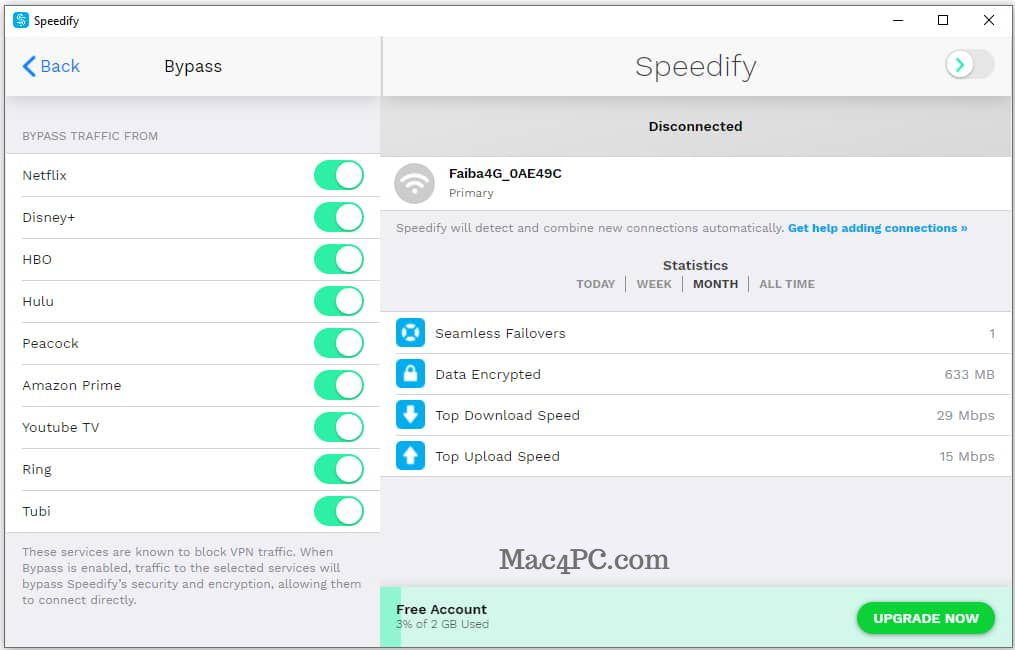This screenshot has height=650, width=1015.
Task: Click the Data Encrypted label
Action: point(488,375)
